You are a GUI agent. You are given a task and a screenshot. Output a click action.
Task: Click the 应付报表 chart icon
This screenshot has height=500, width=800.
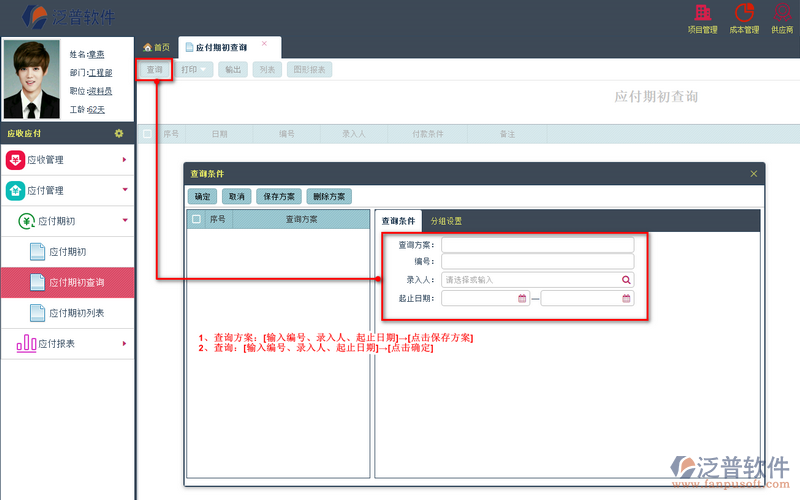click(x=27, y=344)
